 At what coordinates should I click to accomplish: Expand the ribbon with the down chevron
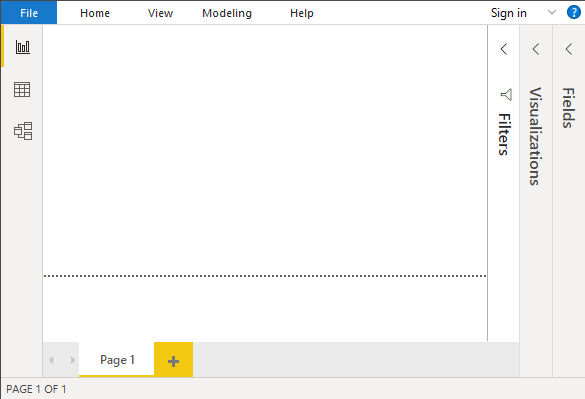point(552,12)
